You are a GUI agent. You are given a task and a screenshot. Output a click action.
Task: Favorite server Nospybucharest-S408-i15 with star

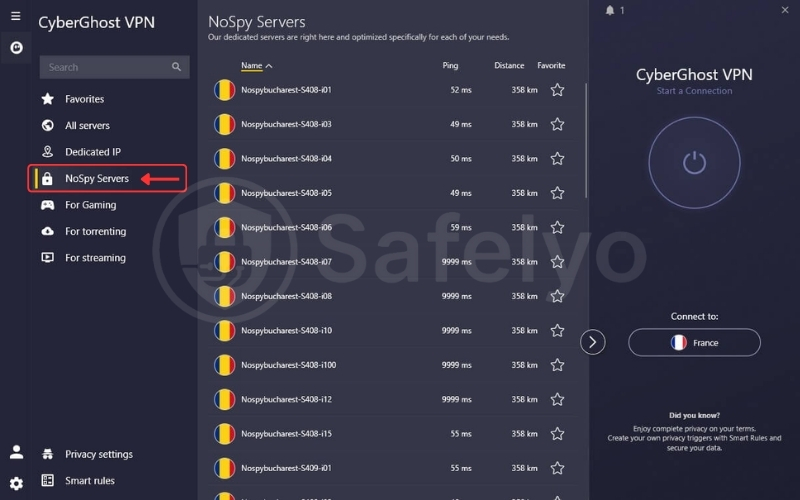click(557, 434)
